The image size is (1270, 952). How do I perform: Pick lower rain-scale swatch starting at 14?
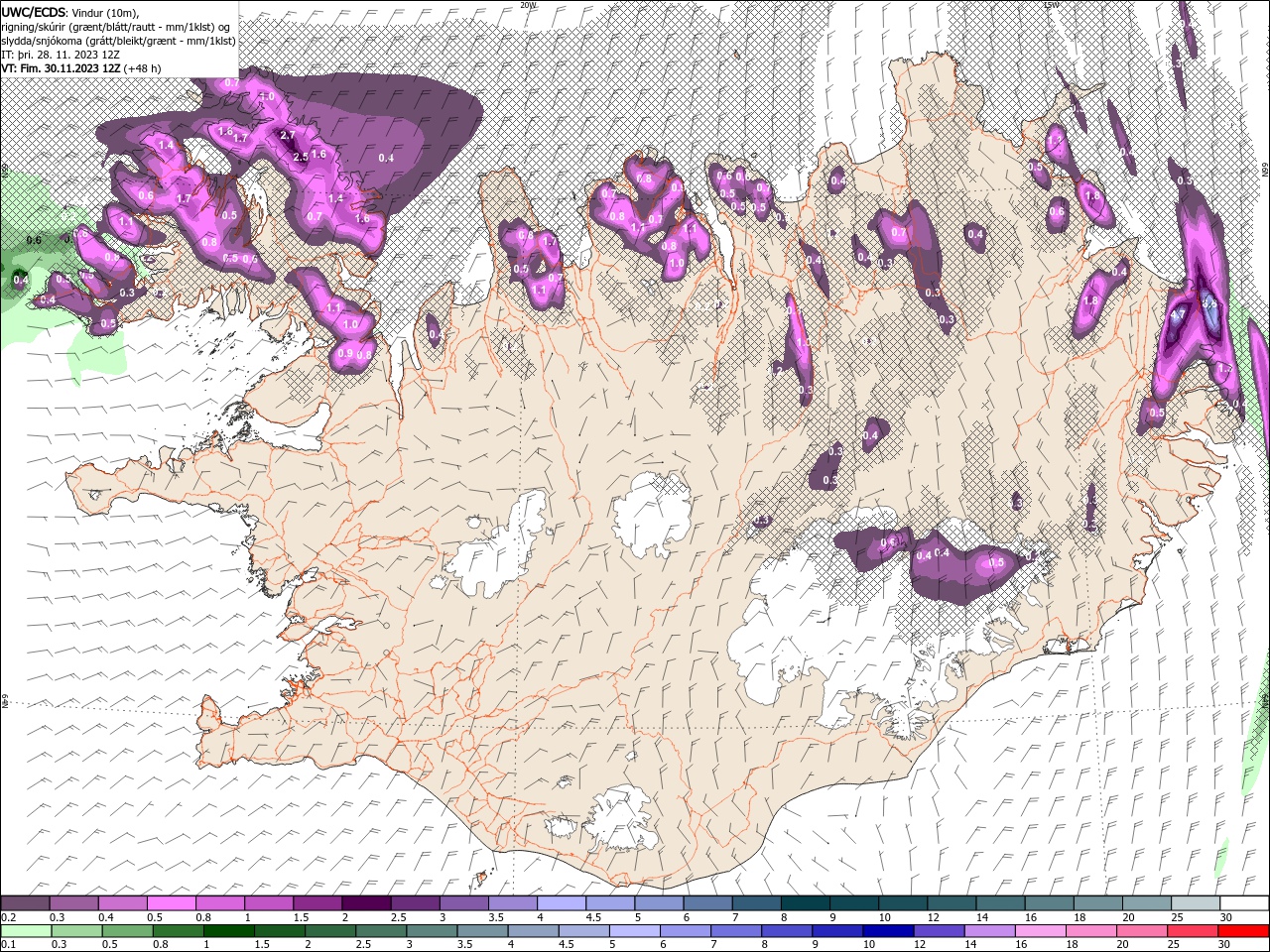[x=988, y=930]
